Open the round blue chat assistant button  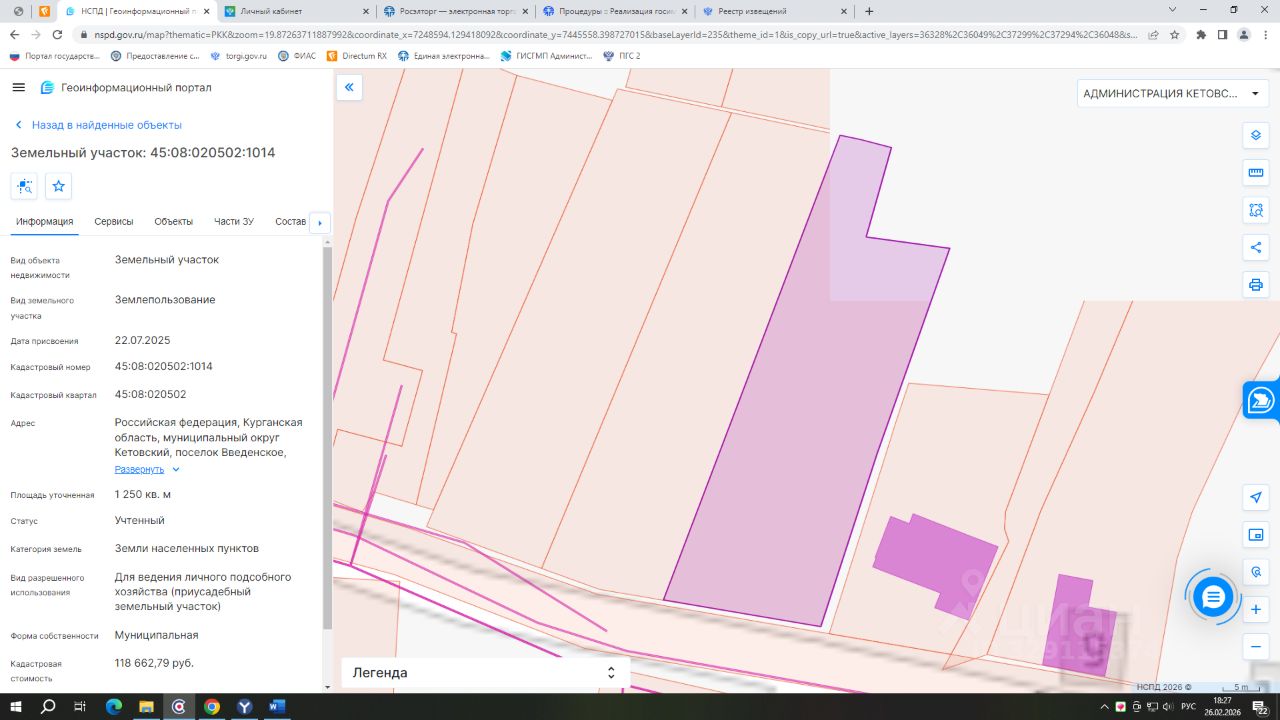point(1213,597)
